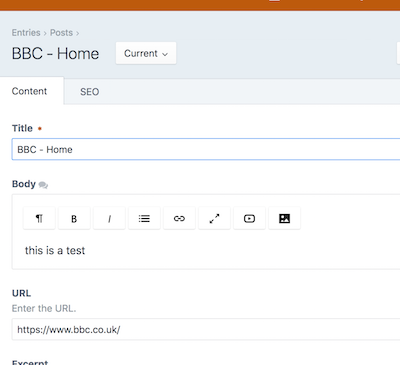This screenshot has height=365, width=400.
Task: Click the URL field label
Action: click(21, 293)
